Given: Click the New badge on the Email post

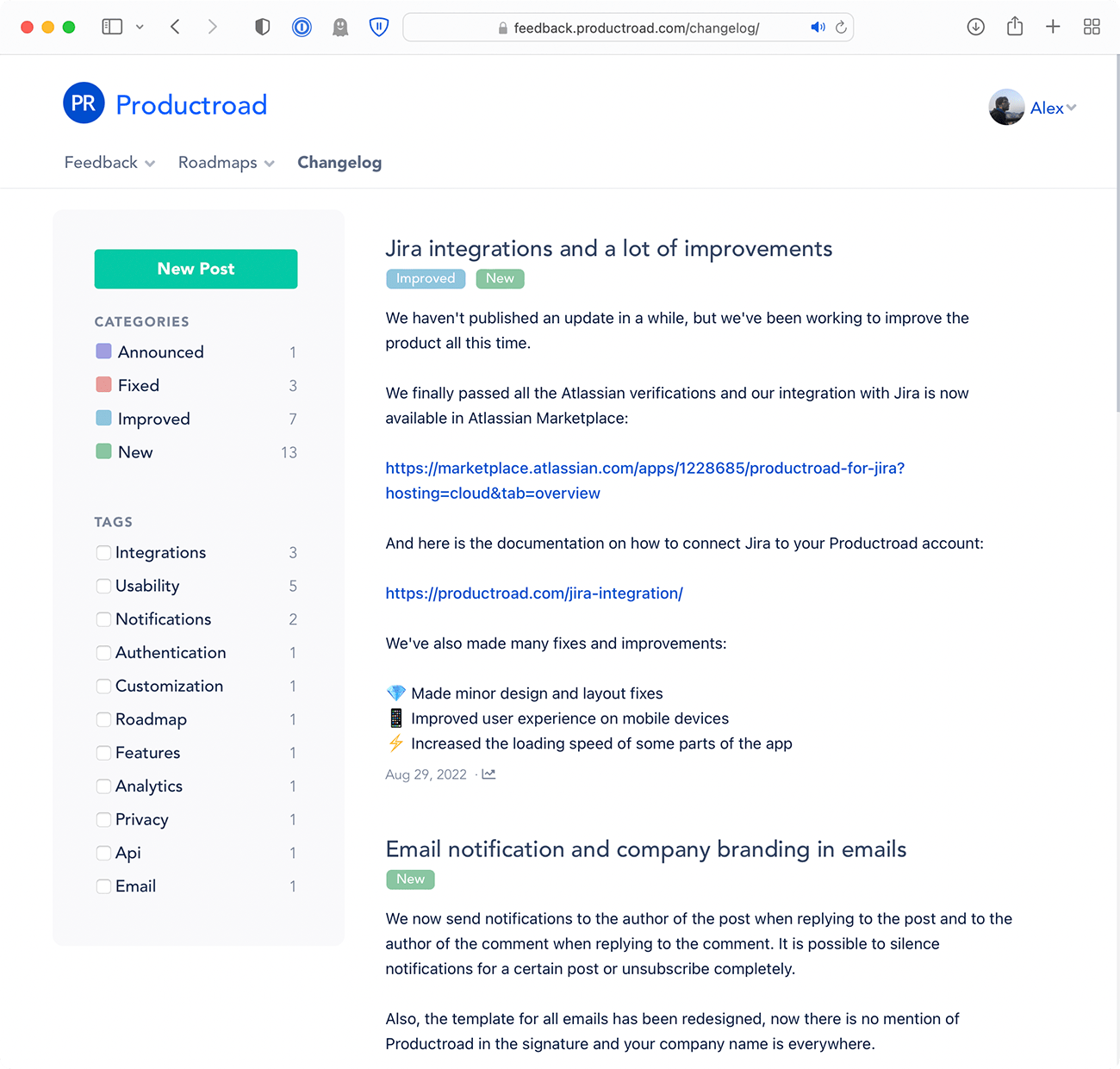Looking at the screenshot, I should click(410, 879).
